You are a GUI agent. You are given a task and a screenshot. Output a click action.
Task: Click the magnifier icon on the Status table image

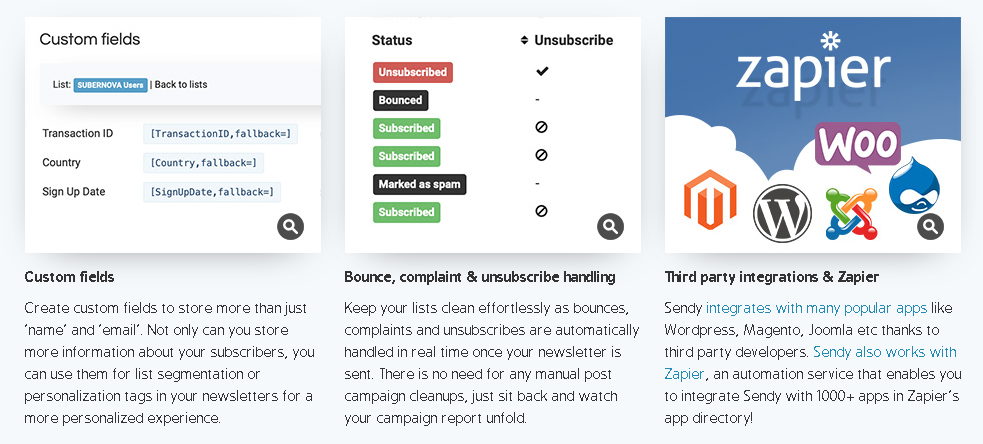(610, 226)
